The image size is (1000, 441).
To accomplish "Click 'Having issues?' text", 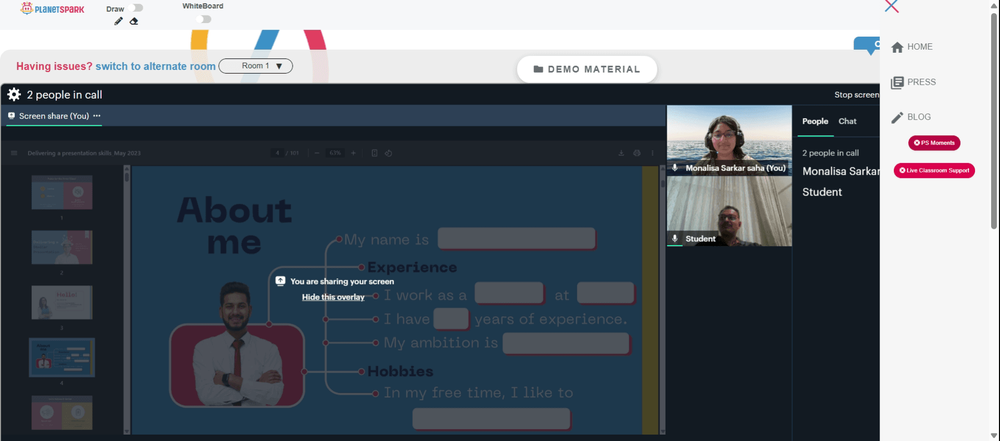I will coord(54,66).
